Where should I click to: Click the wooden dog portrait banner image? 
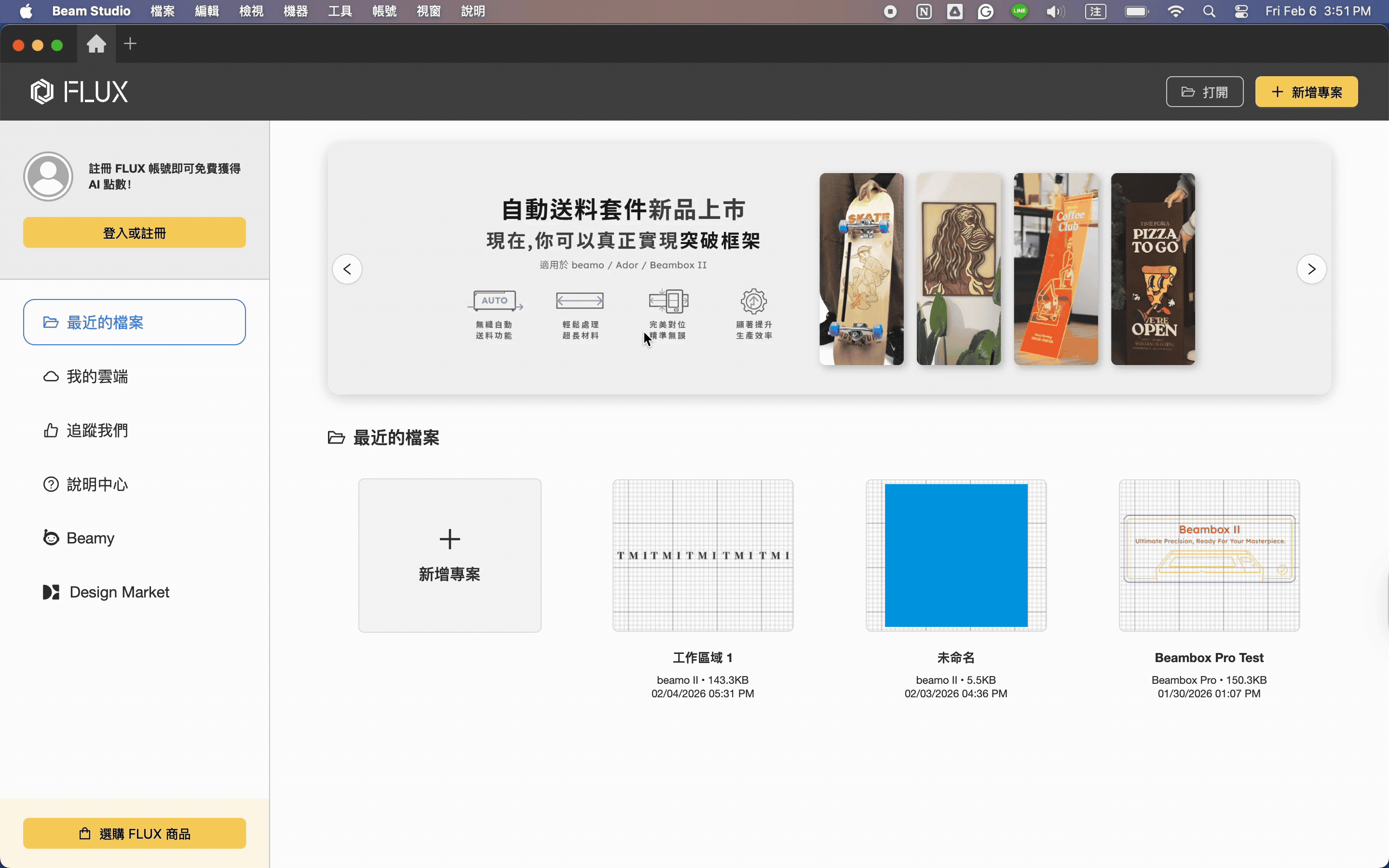[958, 269]
